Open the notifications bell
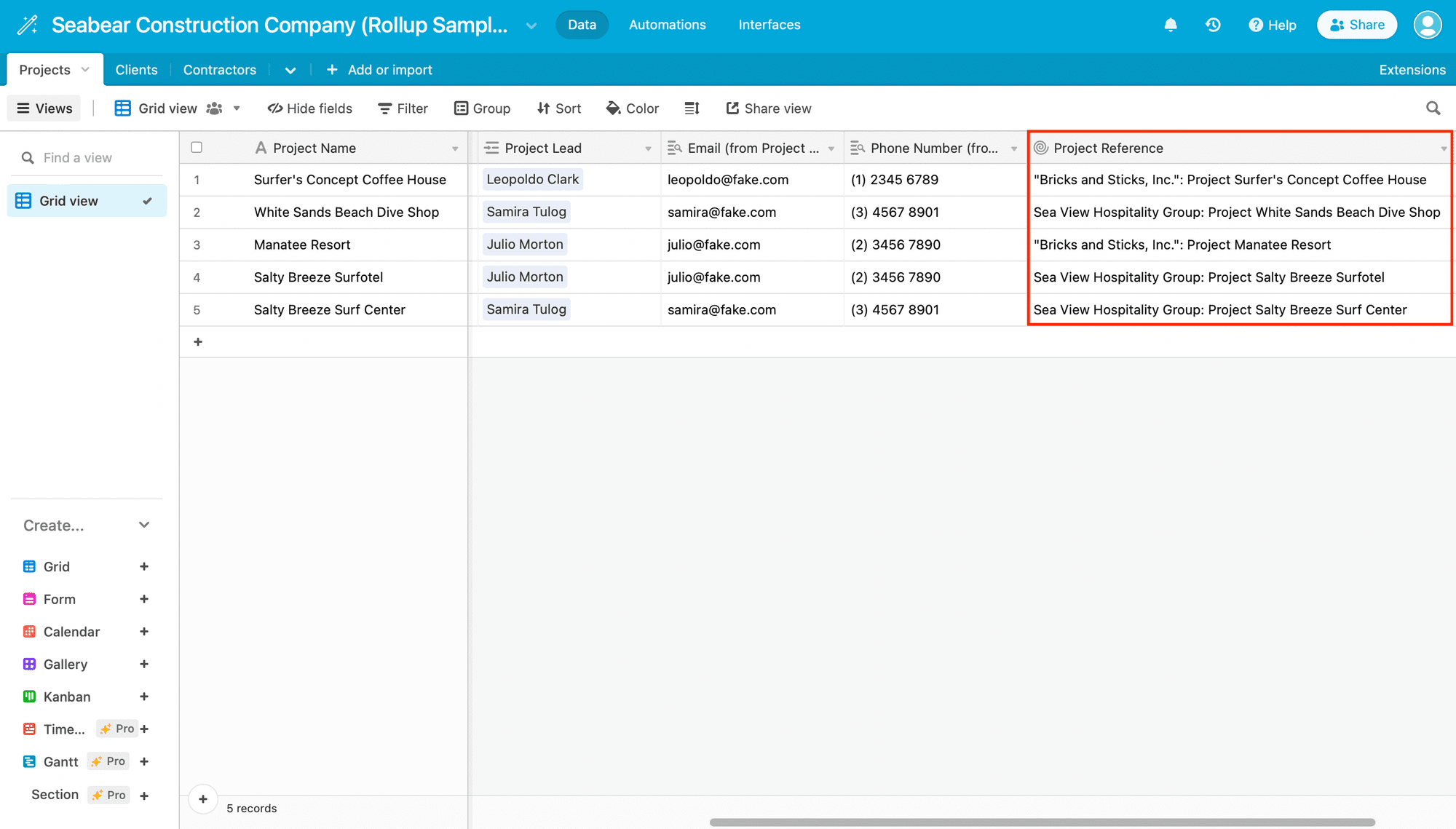The image size is (1456, 829). point(1171,25)
